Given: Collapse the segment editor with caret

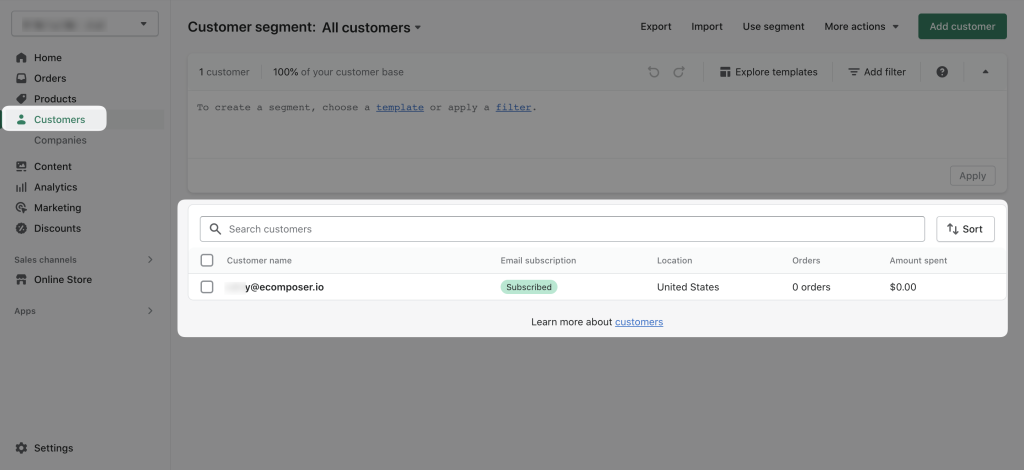Looking at the screenshot, I should pyautogui.click(x=985, y=72).
